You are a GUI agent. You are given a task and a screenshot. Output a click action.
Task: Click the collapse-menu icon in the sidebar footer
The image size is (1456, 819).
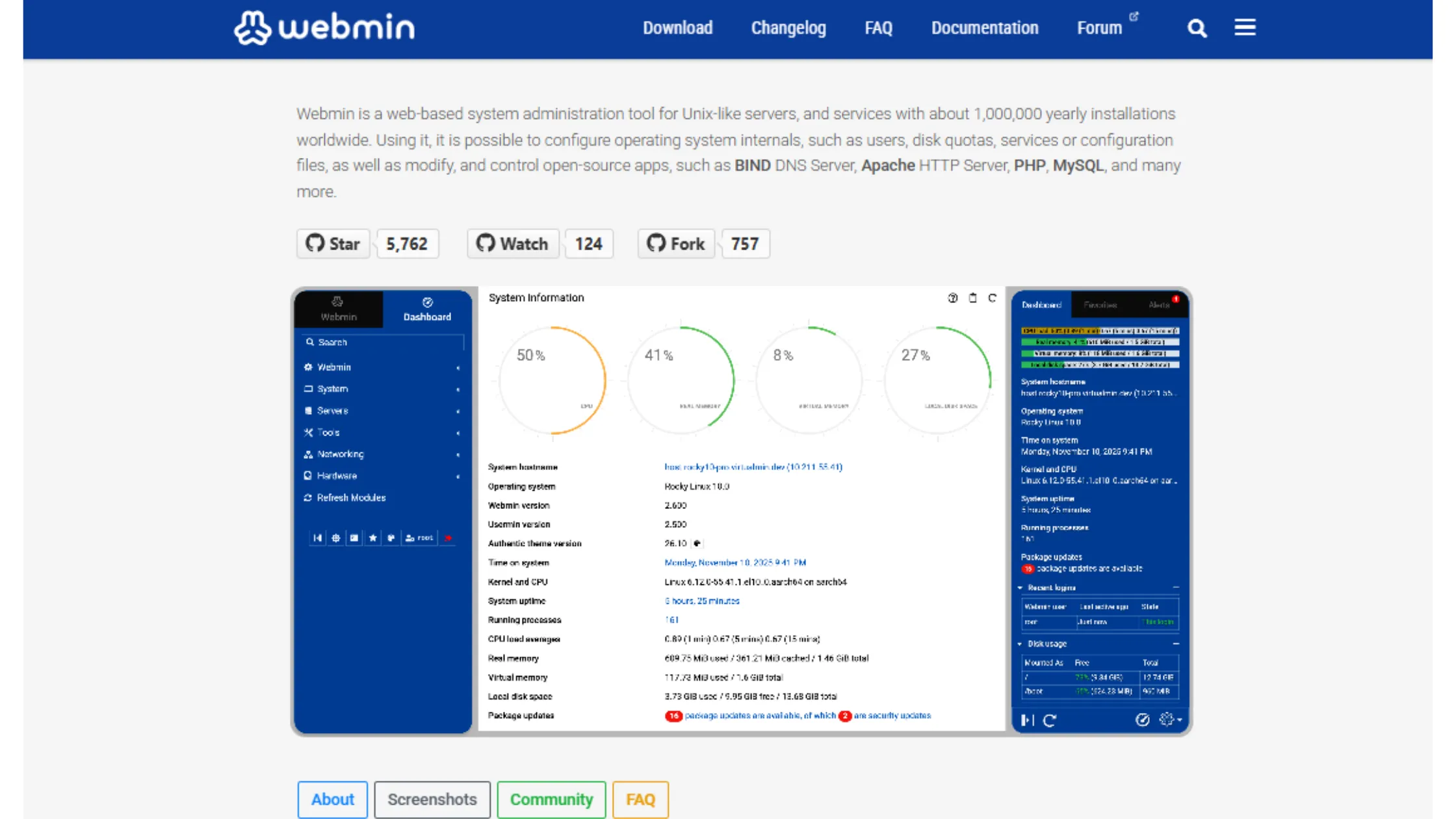[317, 538]
